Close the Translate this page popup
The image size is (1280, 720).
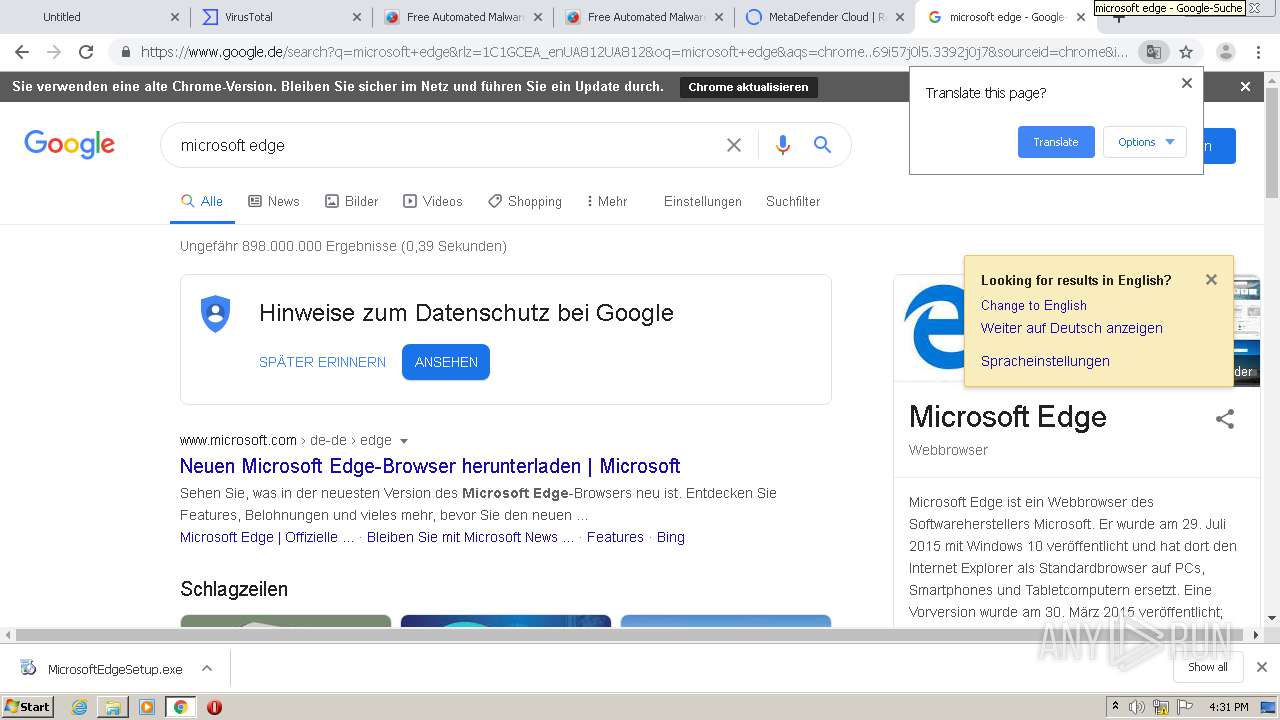[x=1187, y=83]
